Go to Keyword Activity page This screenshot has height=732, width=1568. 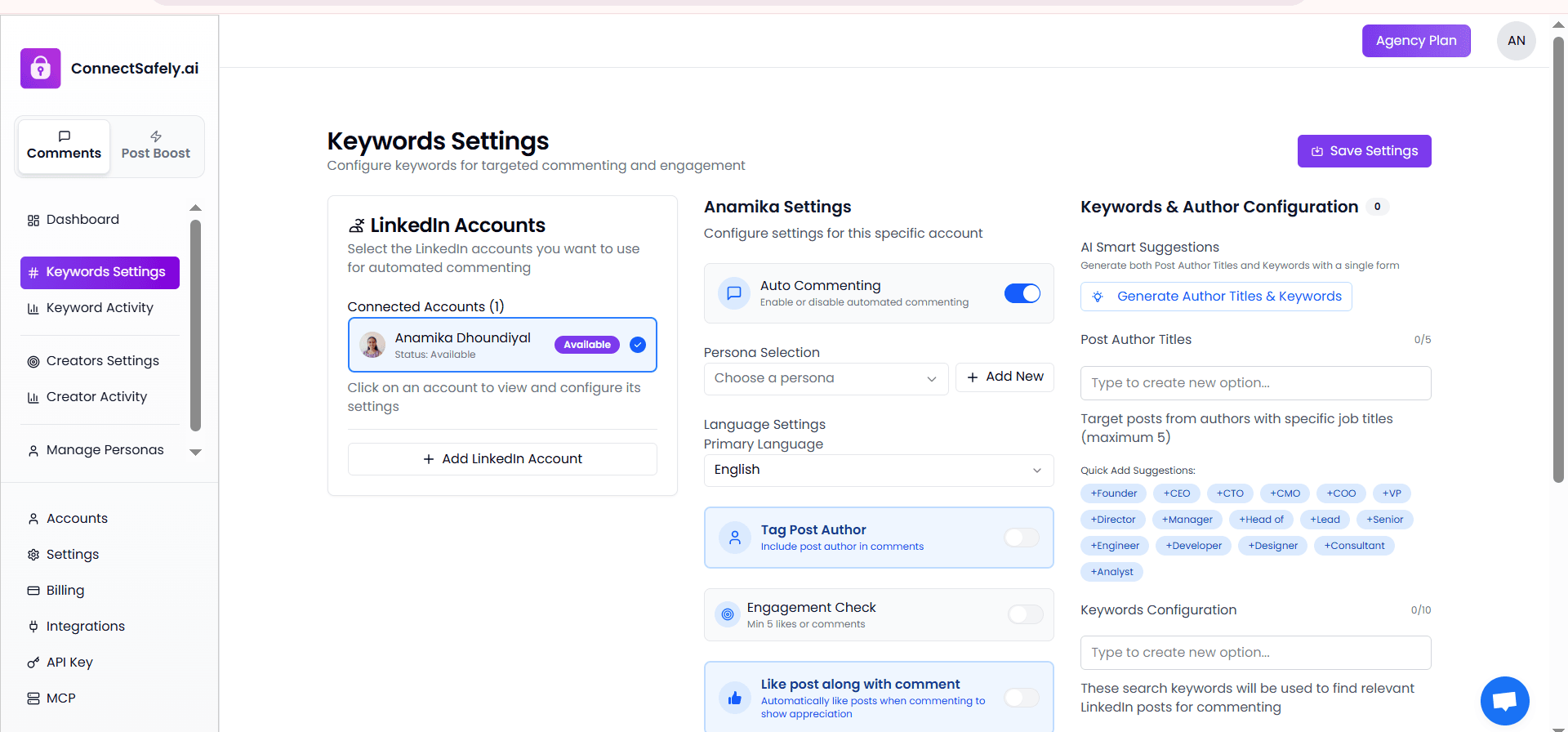pyautogui.click(x=100, y=308)
